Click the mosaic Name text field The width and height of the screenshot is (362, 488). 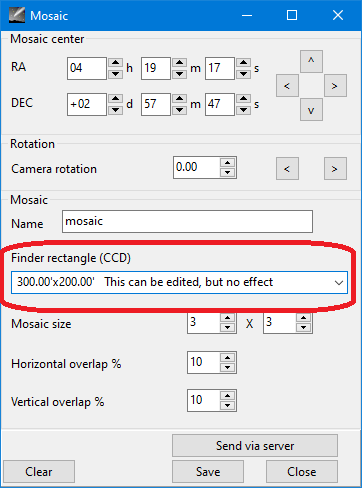coord(187,221)
